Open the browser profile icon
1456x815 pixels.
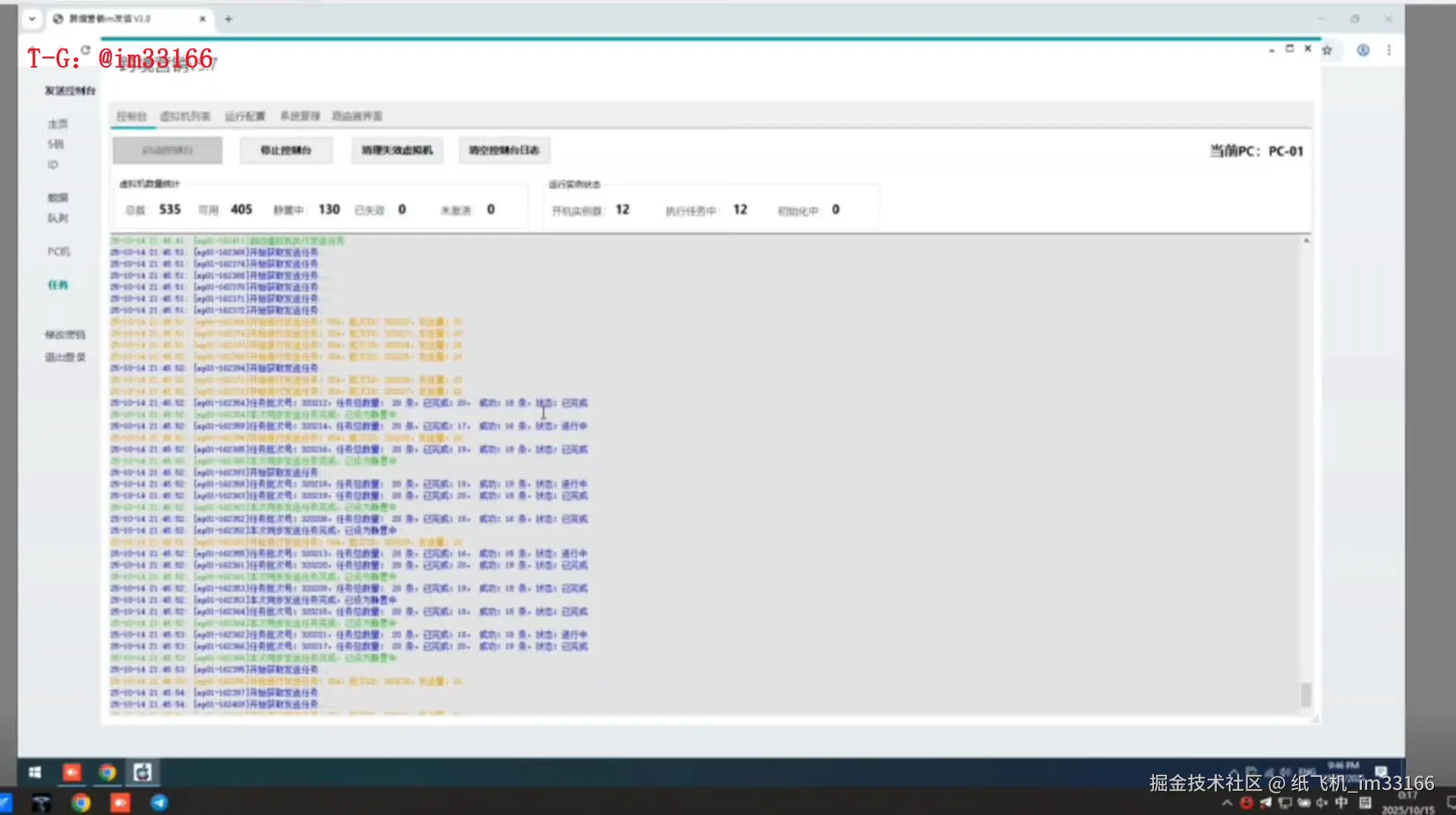point(1363,50)
